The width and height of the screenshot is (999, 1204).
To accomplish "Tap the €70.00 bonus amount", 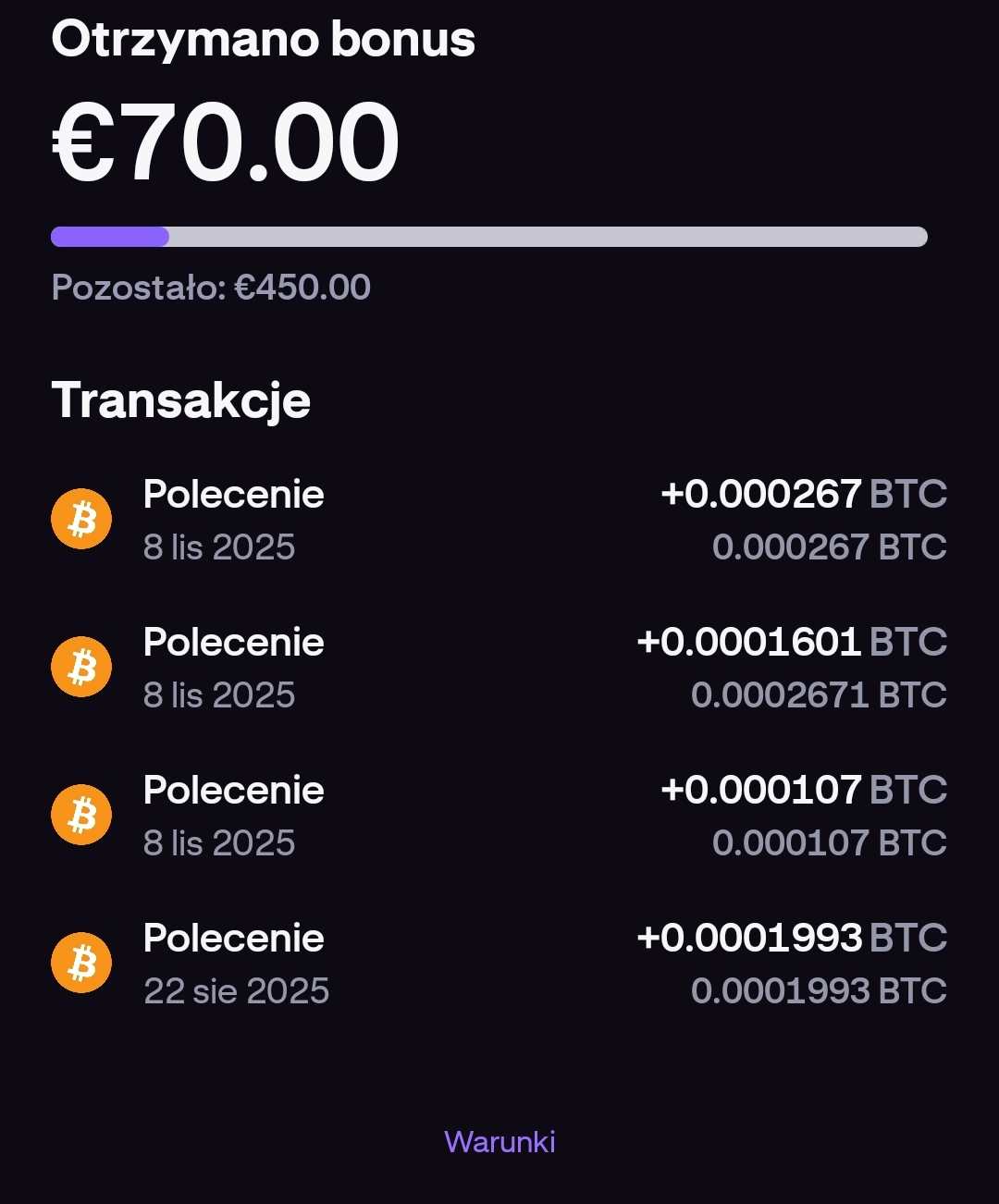I will click(226, 141).
